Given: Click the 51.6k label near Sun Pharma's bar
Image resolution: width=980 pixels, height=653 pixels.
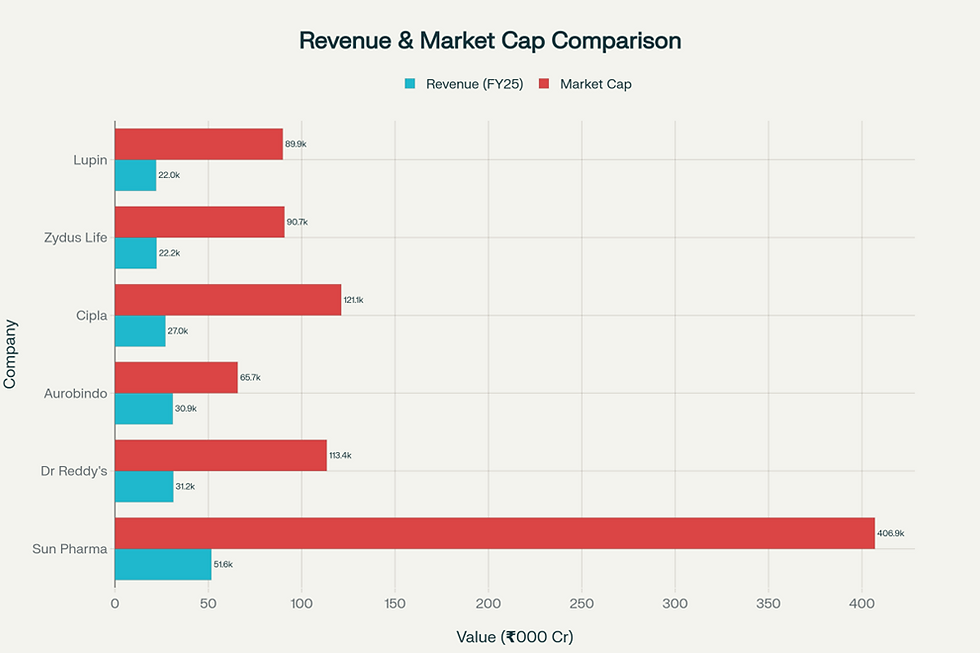Looking at the screenshot, I should pyautogui.click(x=222, y=564).
